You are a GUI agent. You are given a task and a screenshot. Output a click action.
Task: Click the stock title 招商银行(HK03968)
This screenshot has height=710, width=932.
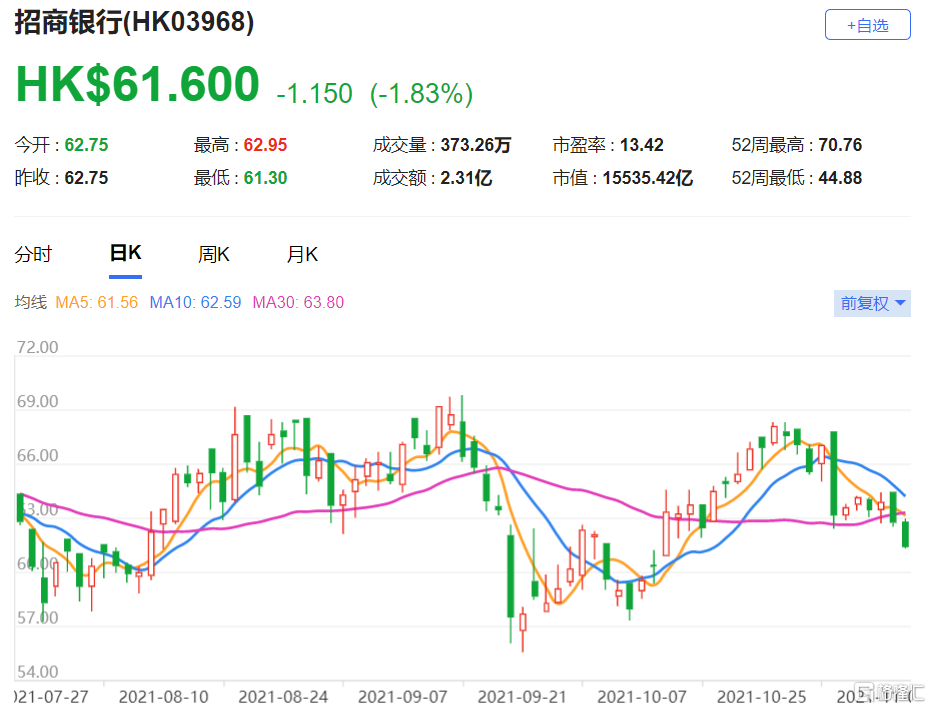pos(134,23)
